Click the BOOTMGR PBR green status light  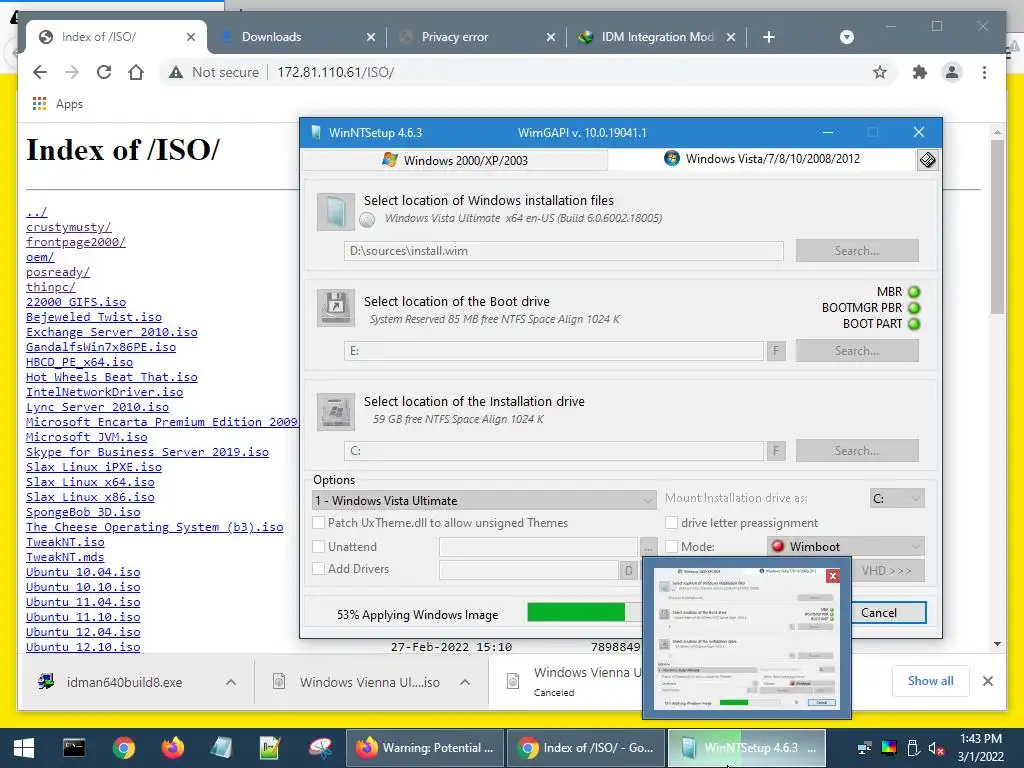click(x=914, y=308)
